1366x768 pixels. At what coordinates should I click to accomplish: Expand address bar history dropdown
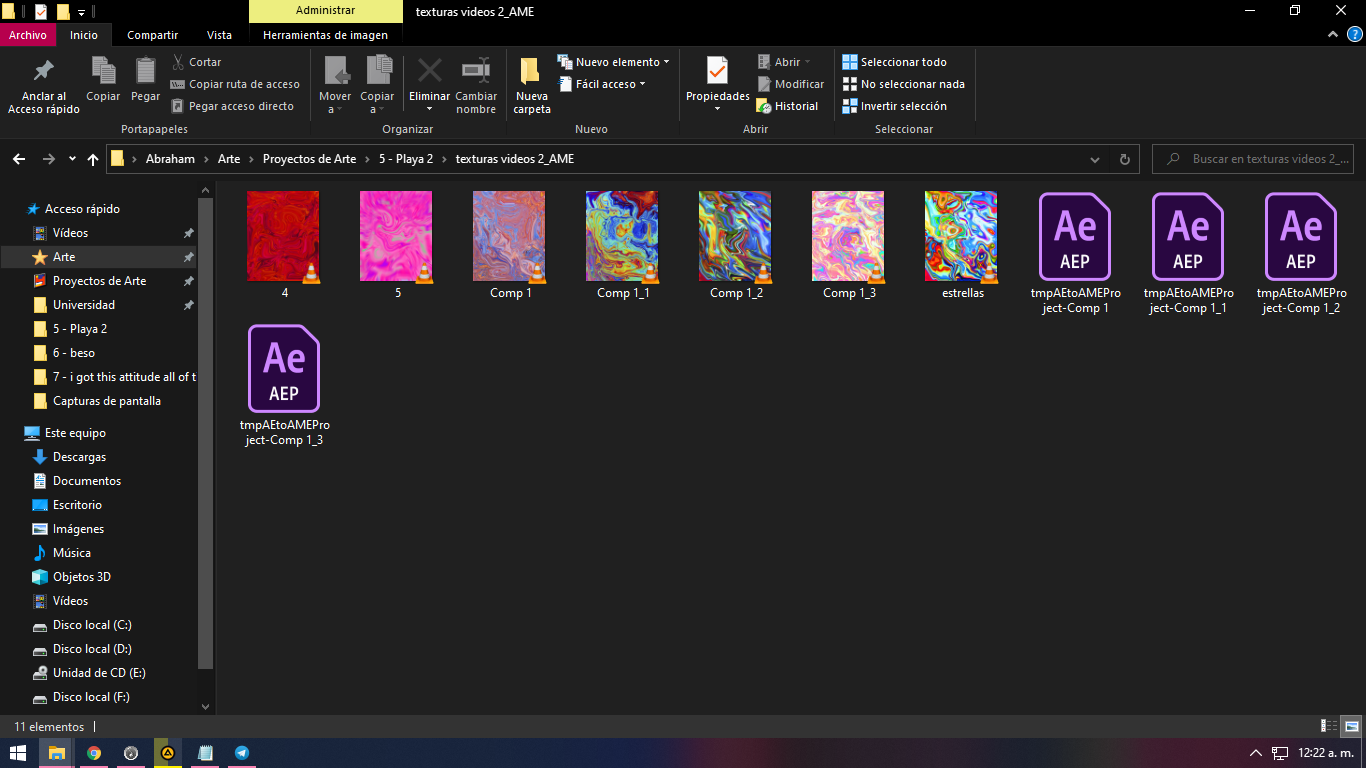(x=1097, y=159)
